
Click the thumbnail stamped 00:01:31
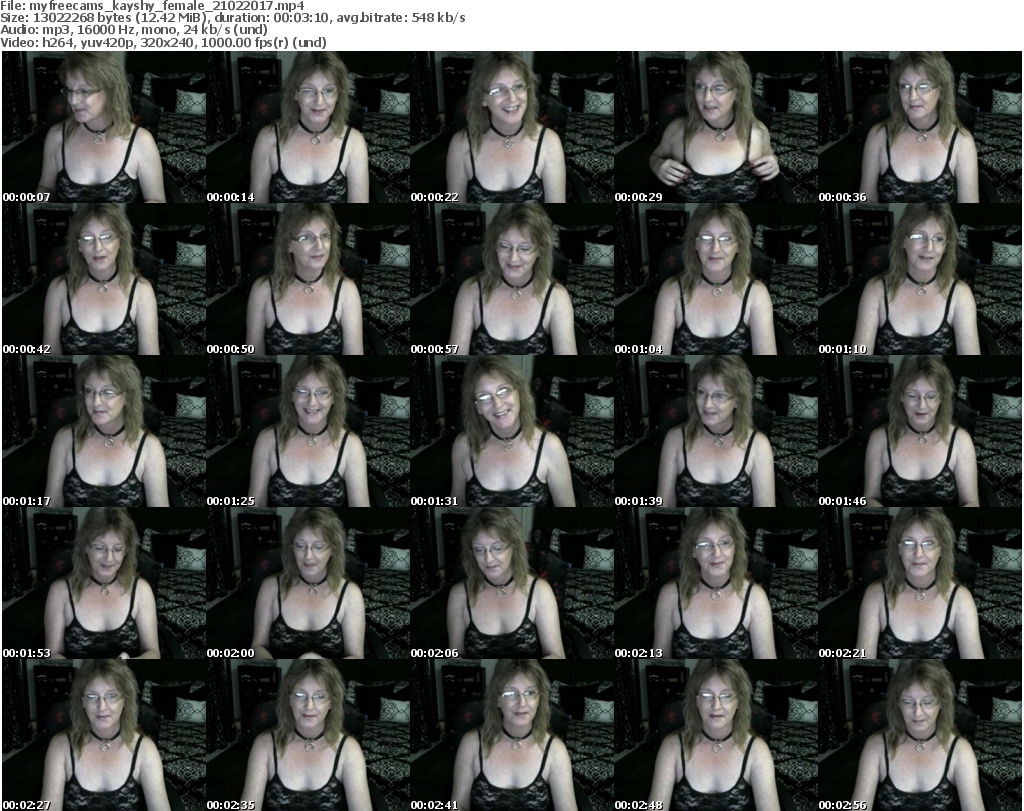click(x=511, y=431)
